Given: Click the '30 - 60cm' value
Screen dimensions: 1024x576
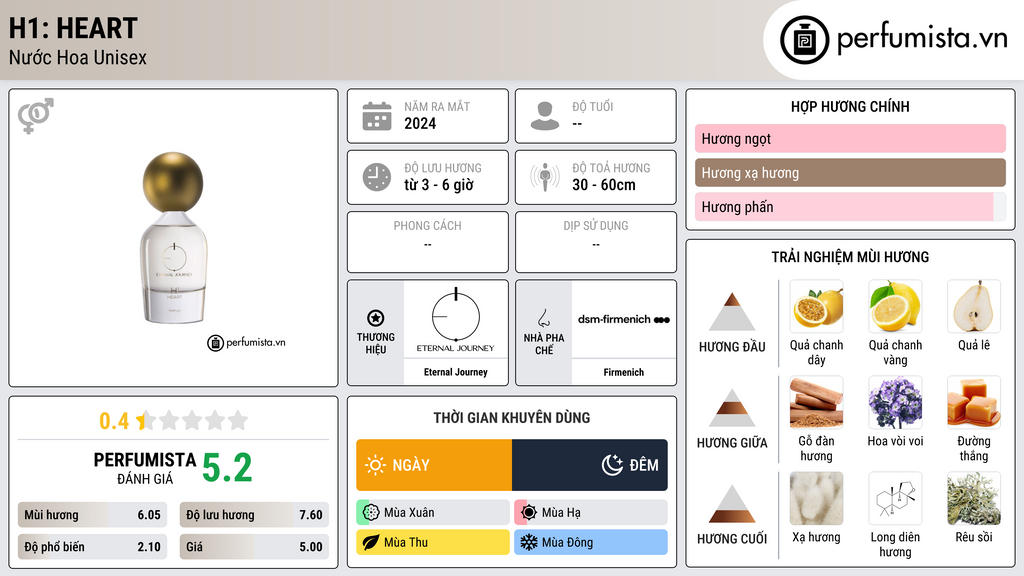Looking at the screenshot, I should (x=604, y=185).
